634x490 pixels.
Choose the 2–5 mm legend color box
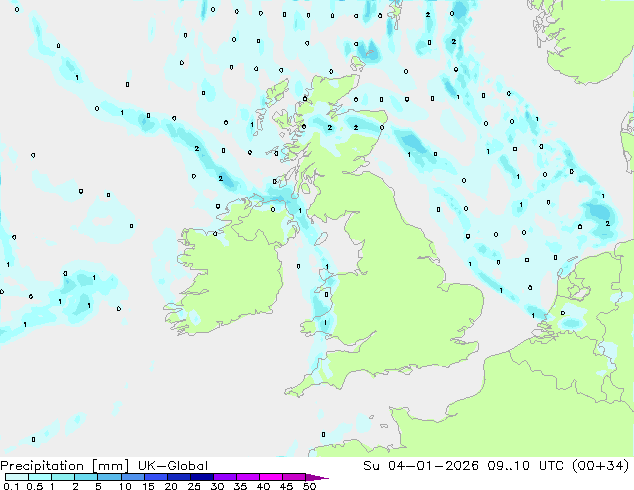tap(86, 477)
